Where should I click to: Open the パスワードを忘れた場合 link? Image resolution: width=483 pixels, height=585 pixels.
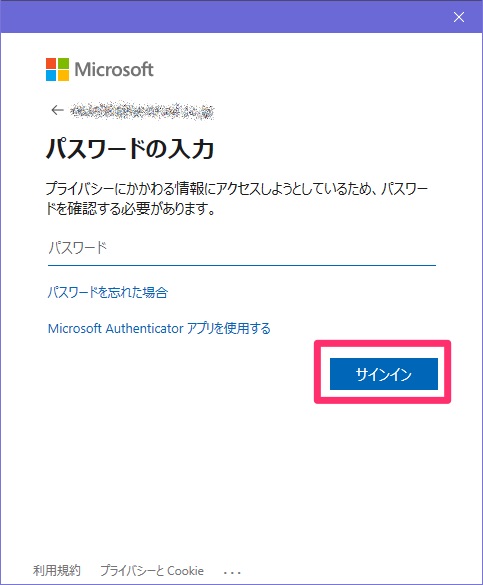coord(107,292)
